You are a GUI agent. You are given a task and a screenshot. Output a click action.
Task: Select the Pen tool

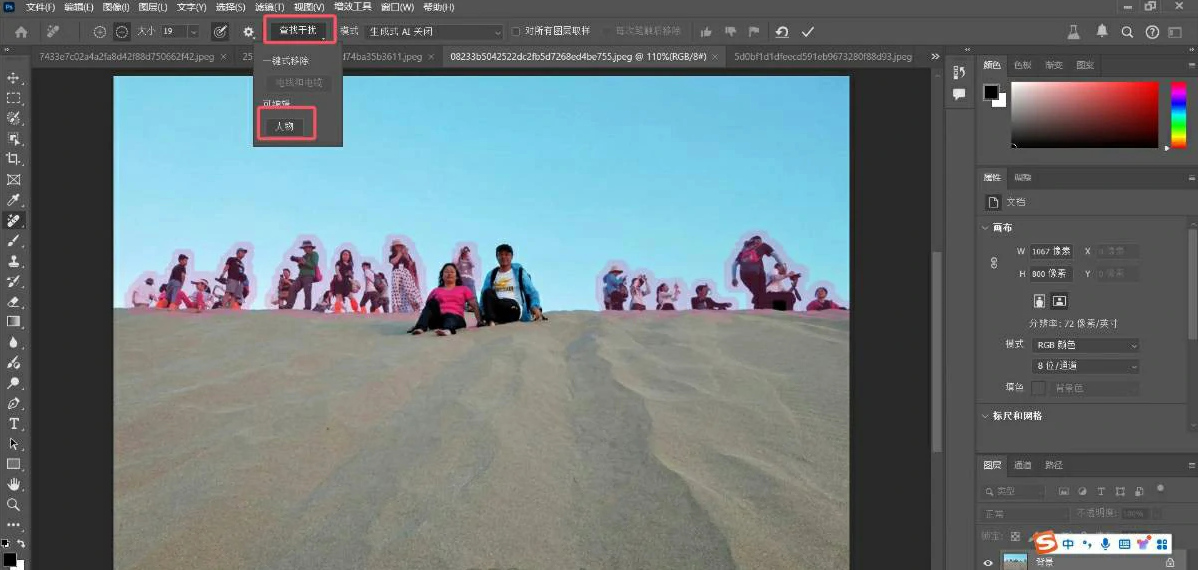[x=13, y=403]
